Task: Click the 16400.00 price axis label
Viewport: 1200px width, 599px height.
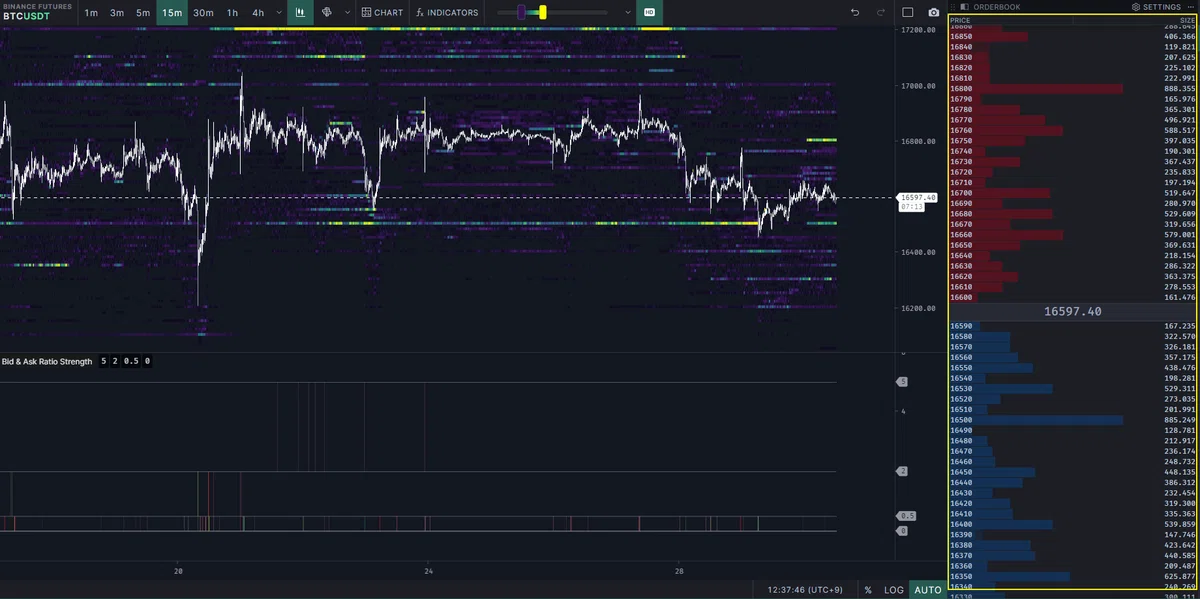Action: (918, 253)
